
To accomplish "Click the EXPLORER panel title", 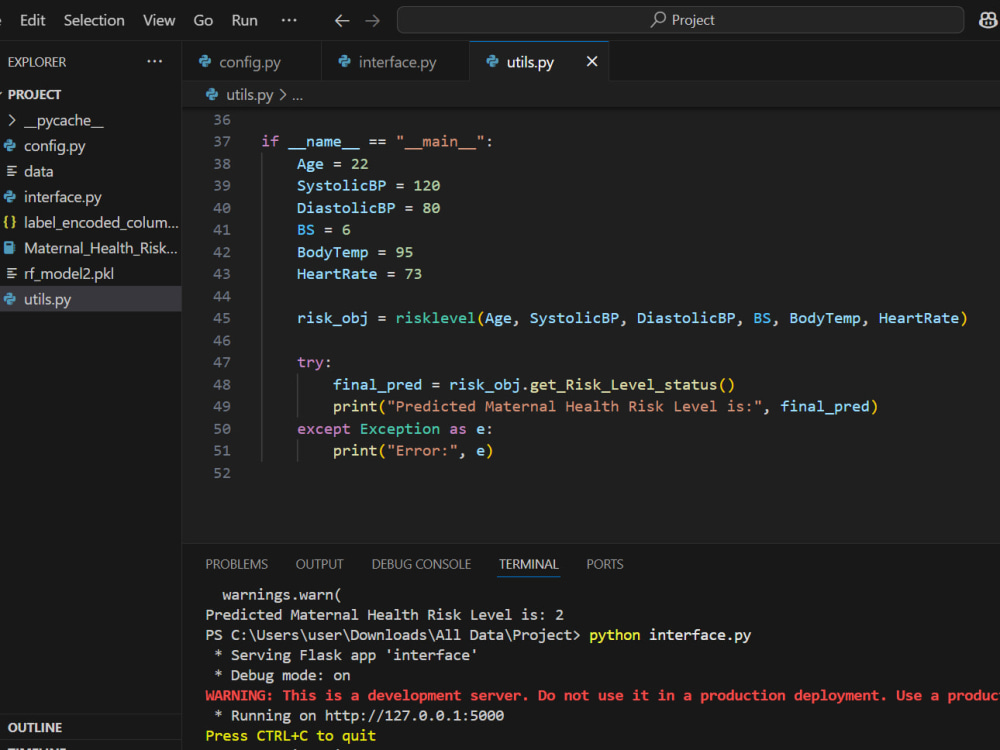I will (x=36, y=62).
